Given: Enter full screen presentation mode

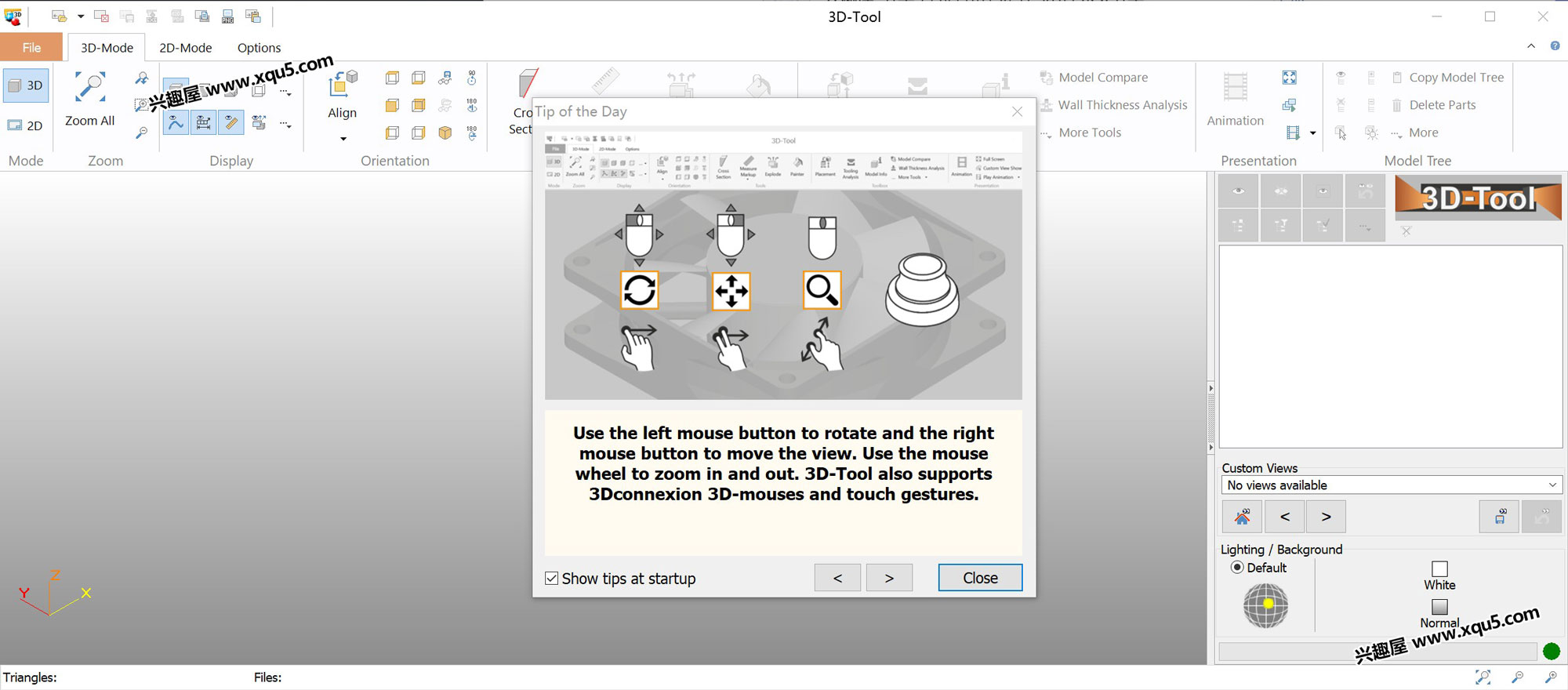Looking at the screenshot, I should (x=1290, y=78).
